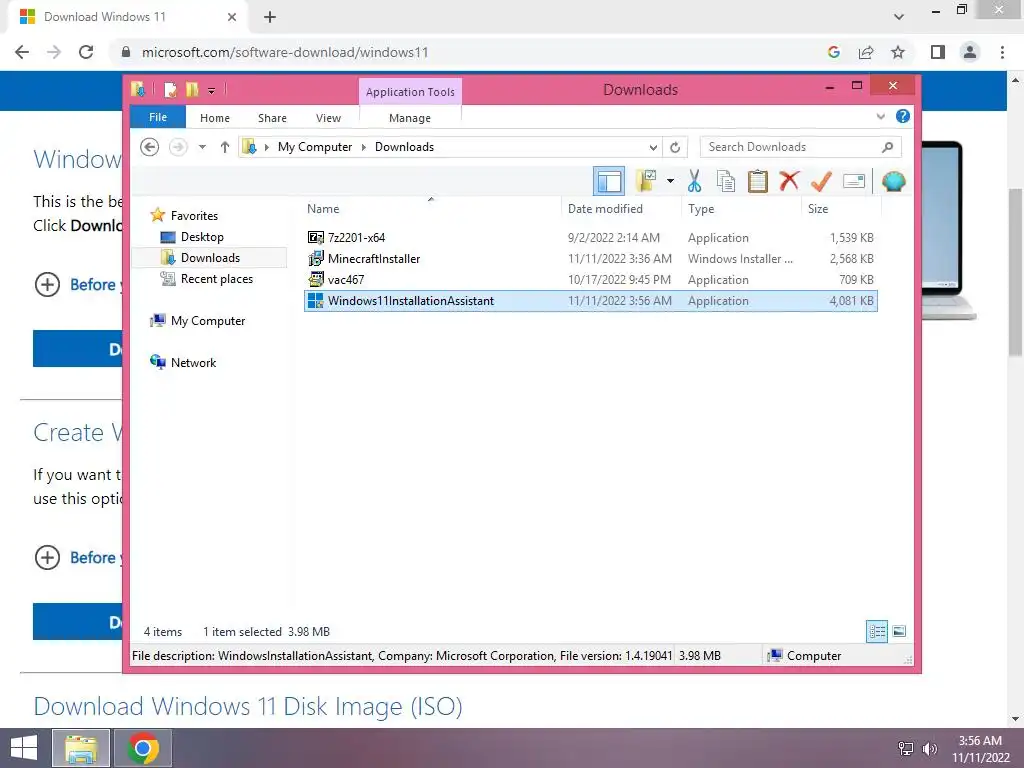The image size is (1024, 768).
Task: Open the Share ribbon tab
Action: pyautogui.click(x=272, y=118)
